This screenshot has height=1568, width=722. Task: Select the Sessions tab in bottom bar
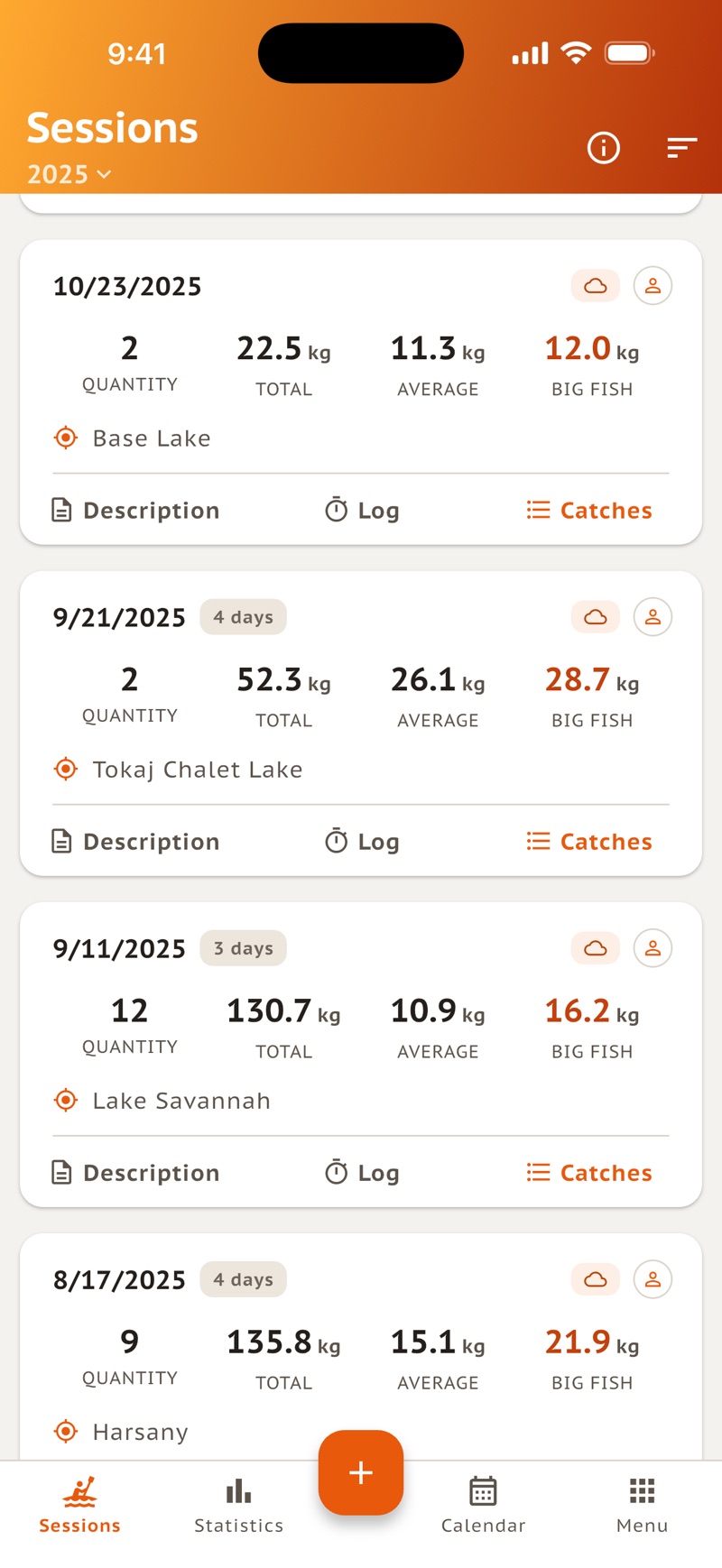pyautogui.click(x=79, y=1507)
